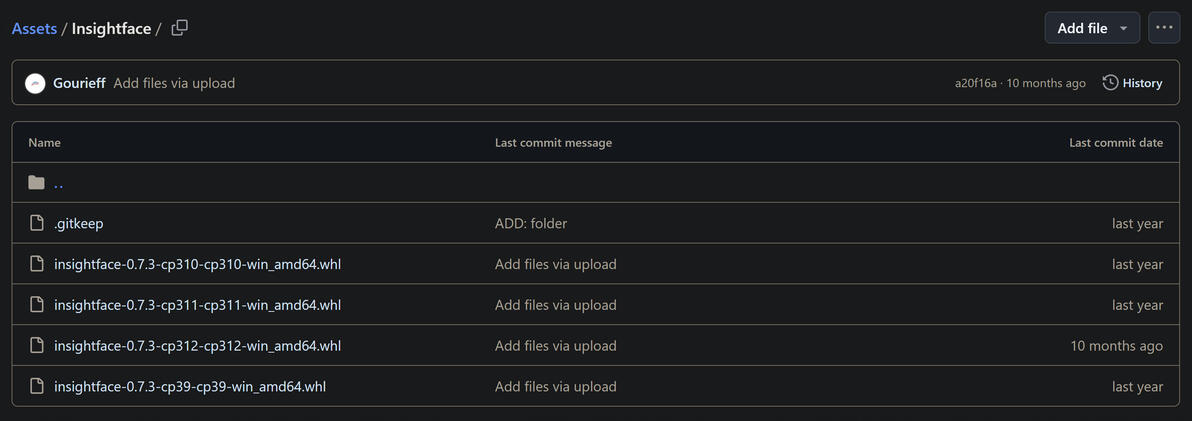This screenshot has height=421, width=1192.
Task: Open Gourieff's profile from the username
Action: [79, 83]
